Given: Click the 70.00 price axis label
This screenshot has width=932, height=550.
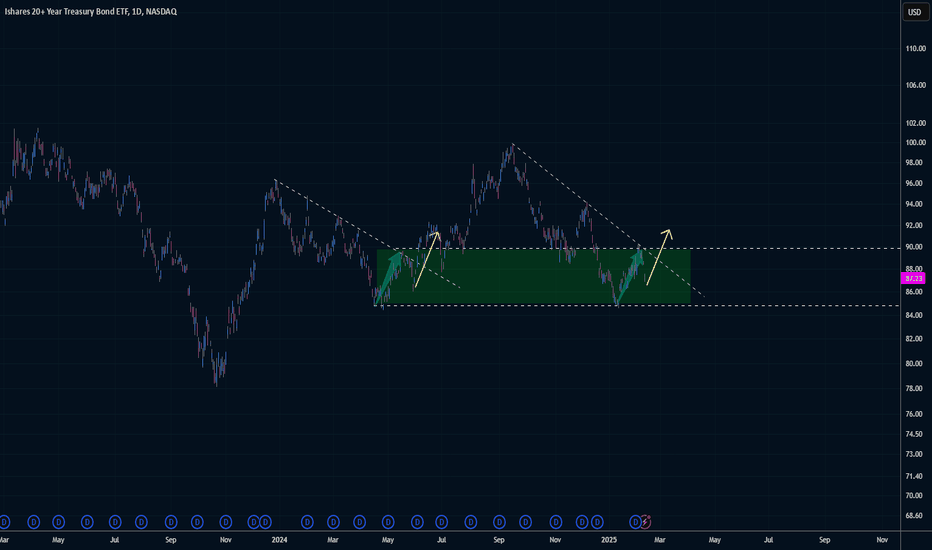Looking at the screenshot, I should [915, 495].
